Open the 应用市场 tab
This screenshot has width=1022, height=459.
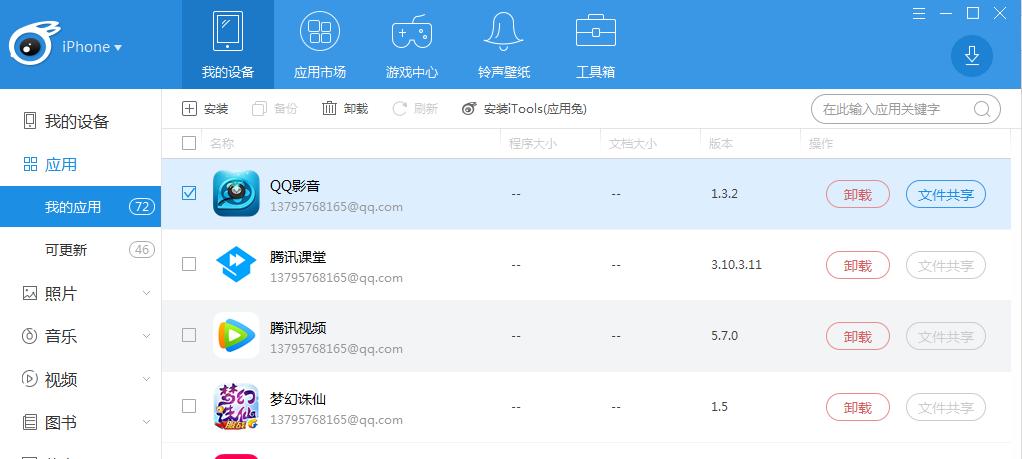[x=319, y=44]
